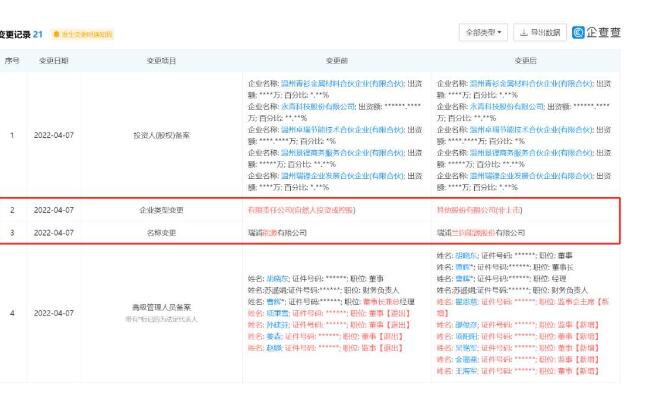
Task: Open 永青科技股份有限公司 link in 变更后 column
Action: pos(507,107)
